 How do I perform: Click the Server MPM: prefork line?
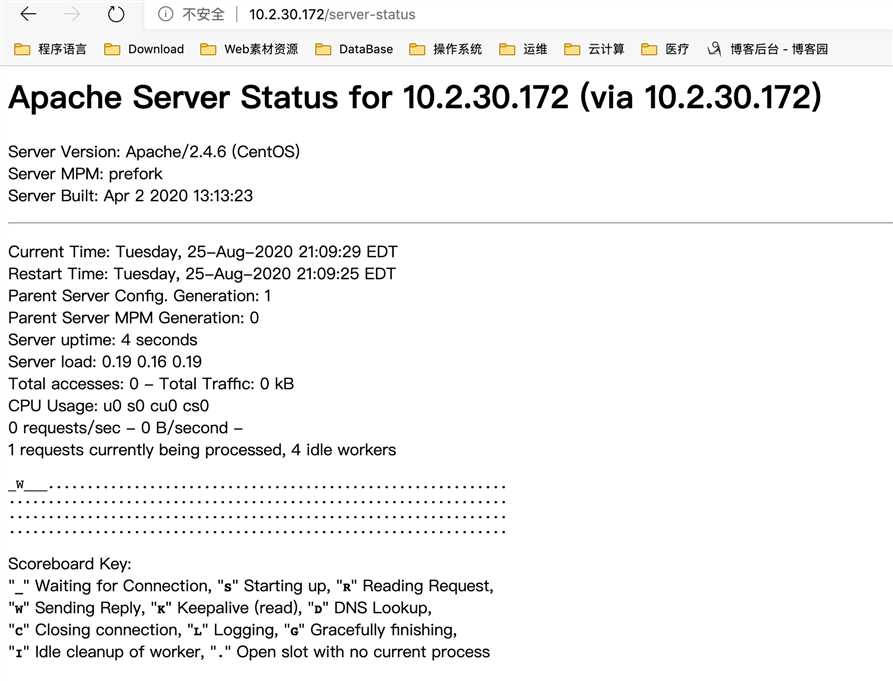click(x=85, y=174)
